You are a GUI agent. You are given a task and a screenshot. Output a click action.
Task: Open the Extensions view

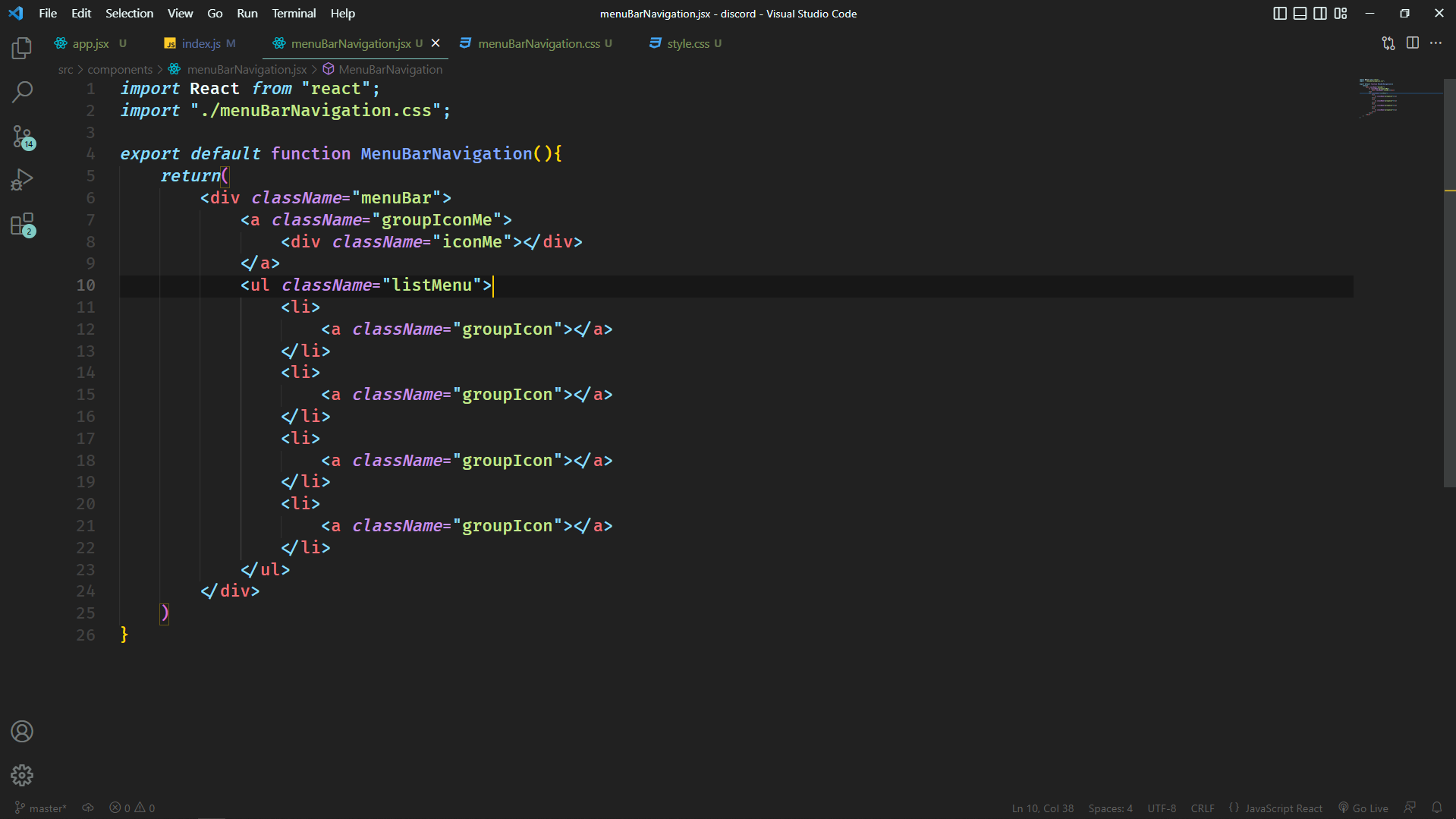(x=22, y=225)
